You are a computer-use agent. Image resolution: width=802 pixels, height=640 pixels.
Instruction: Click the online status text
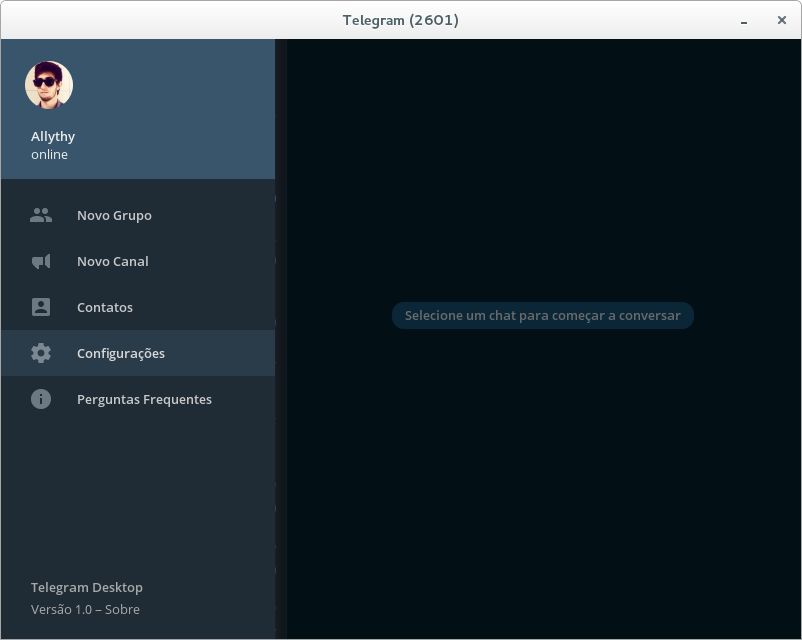click(49, 155)
